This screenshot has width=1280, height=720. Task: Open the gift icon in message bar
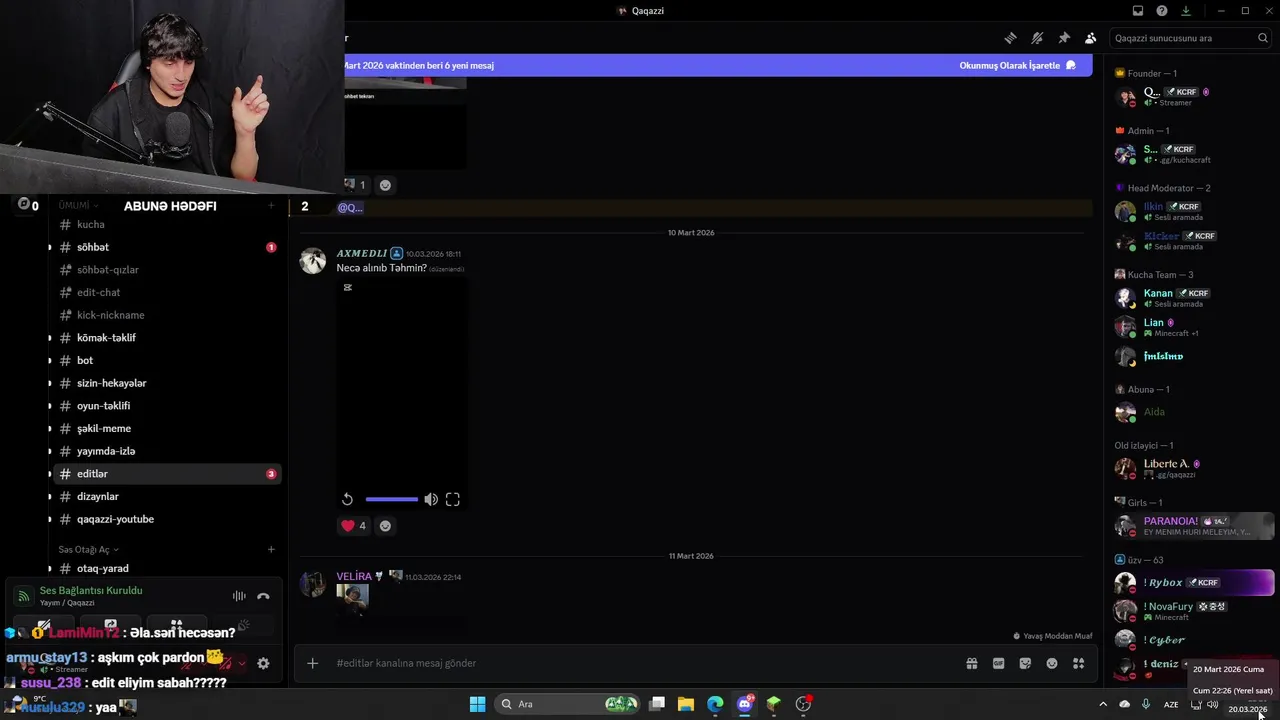[971, 663]
